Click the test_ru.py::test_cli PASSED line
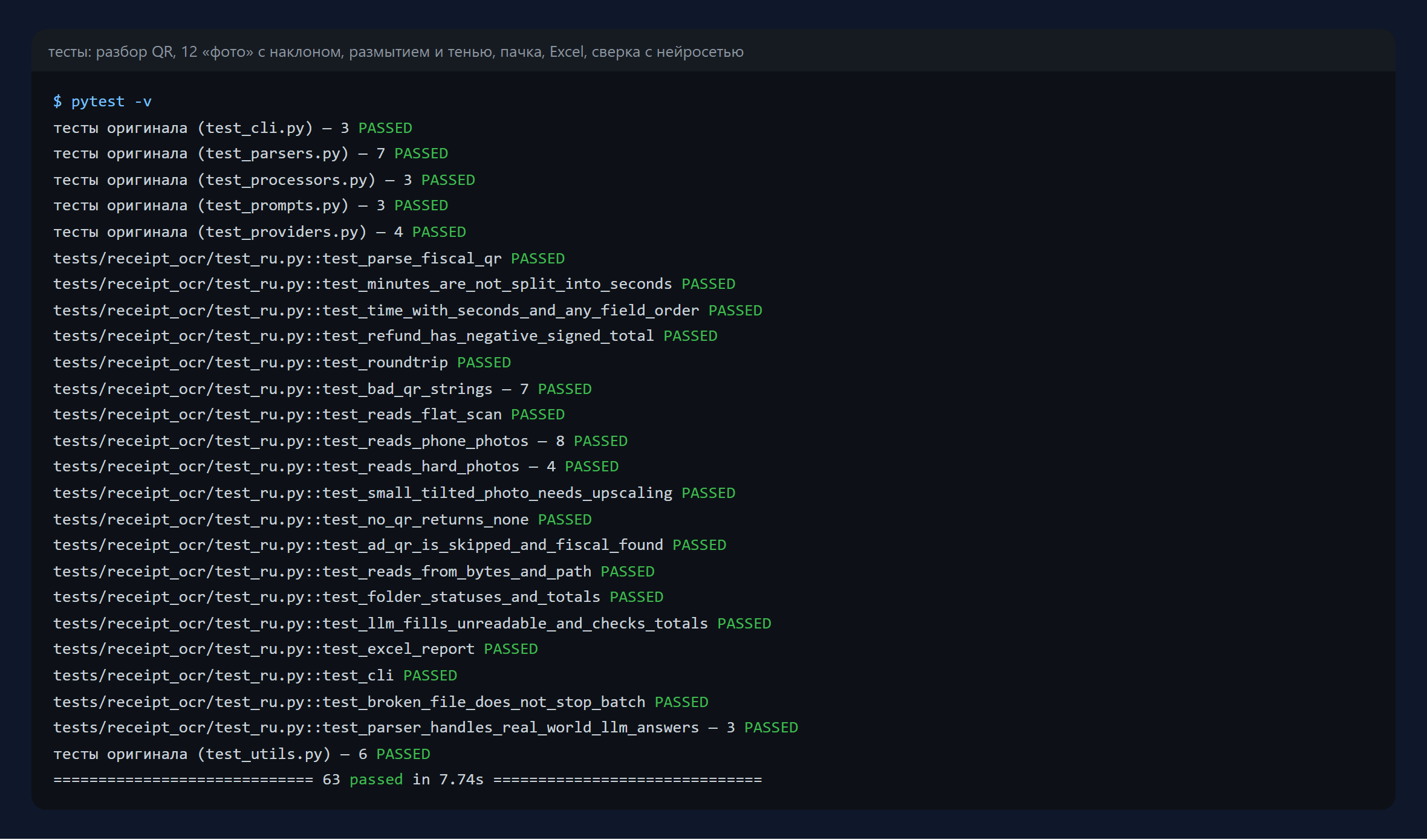 [255, 676]
